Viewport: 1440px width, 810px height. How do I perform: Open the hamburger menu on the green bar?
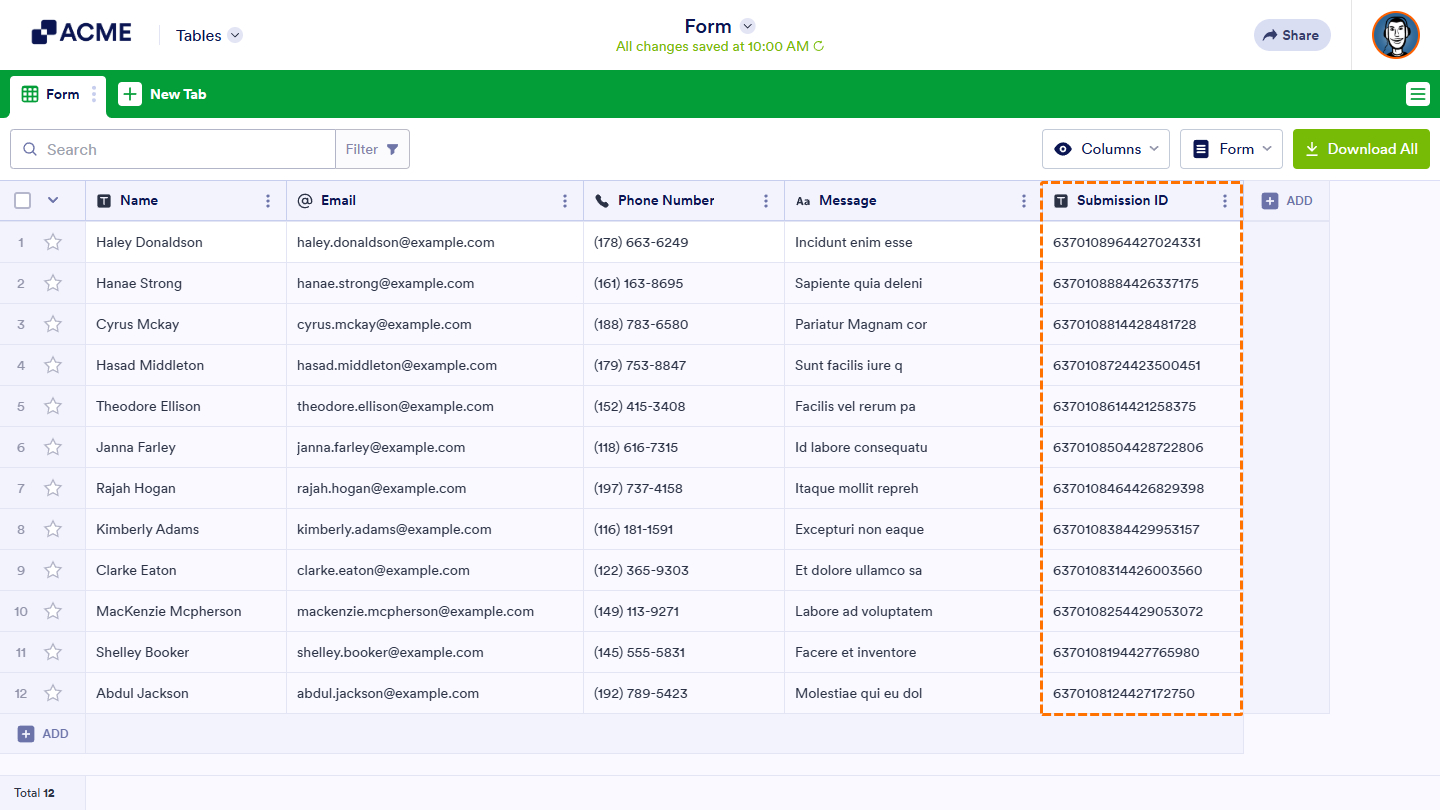click(x=1418, y=94)
